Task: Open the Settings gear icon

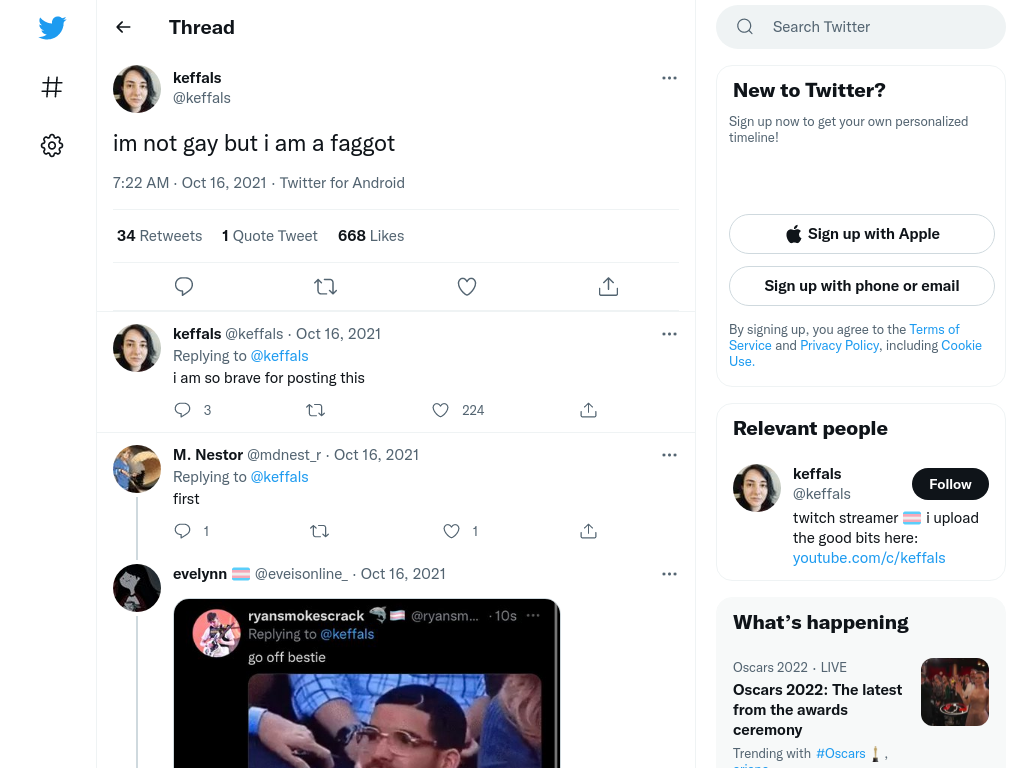Action: coord(52,146)
